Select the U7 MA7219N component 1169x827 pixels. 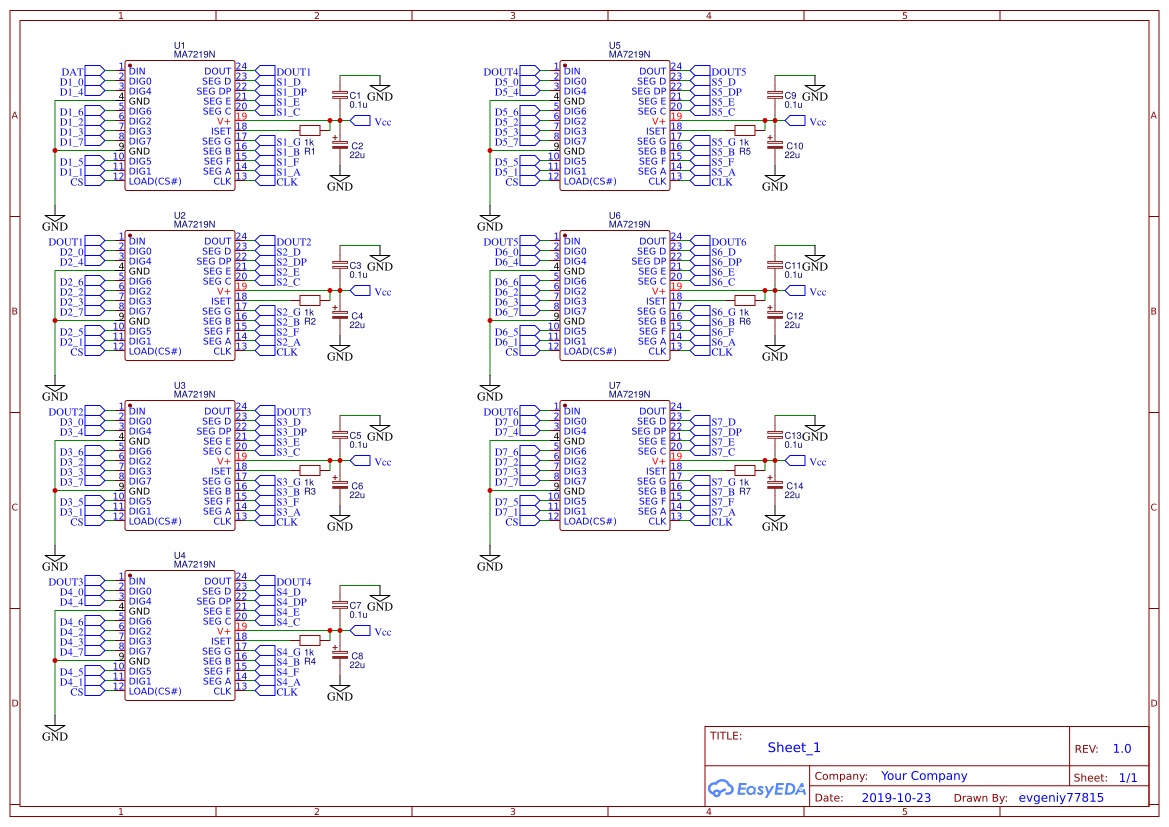(614, 465)
